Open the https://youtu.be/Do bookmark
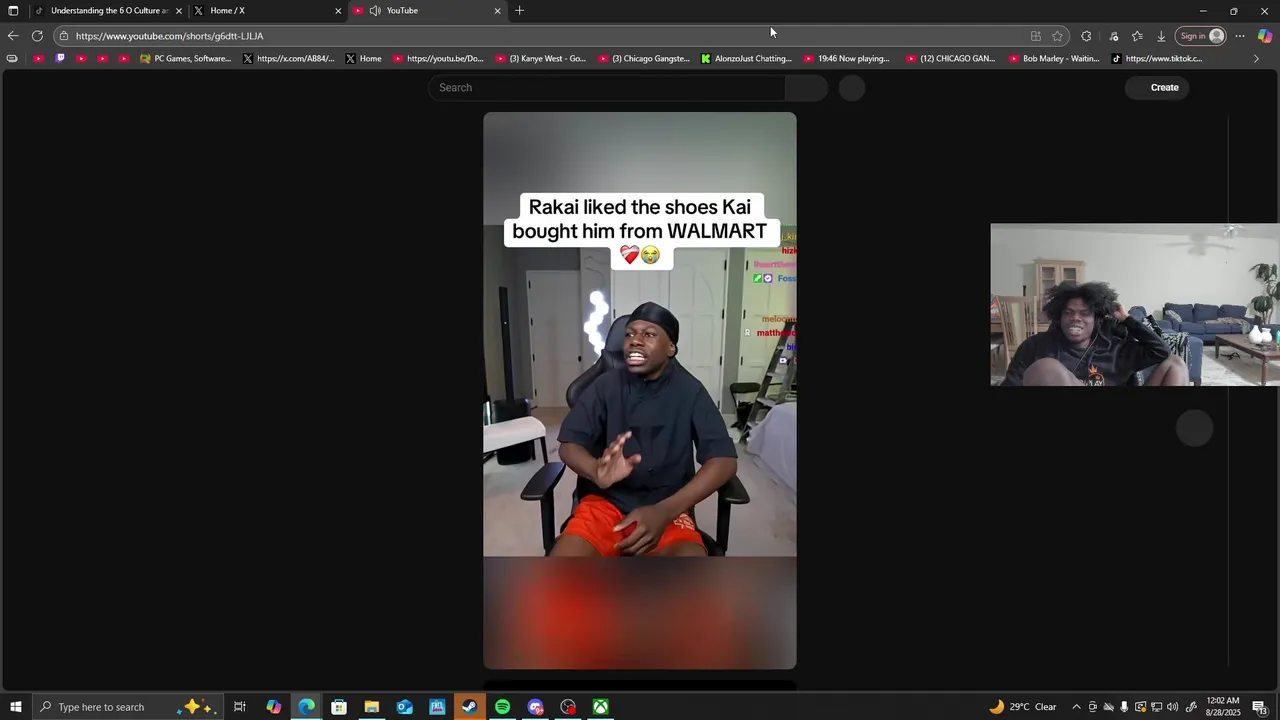This screenshot has height=720, width=1280. [x=439, y=59]
